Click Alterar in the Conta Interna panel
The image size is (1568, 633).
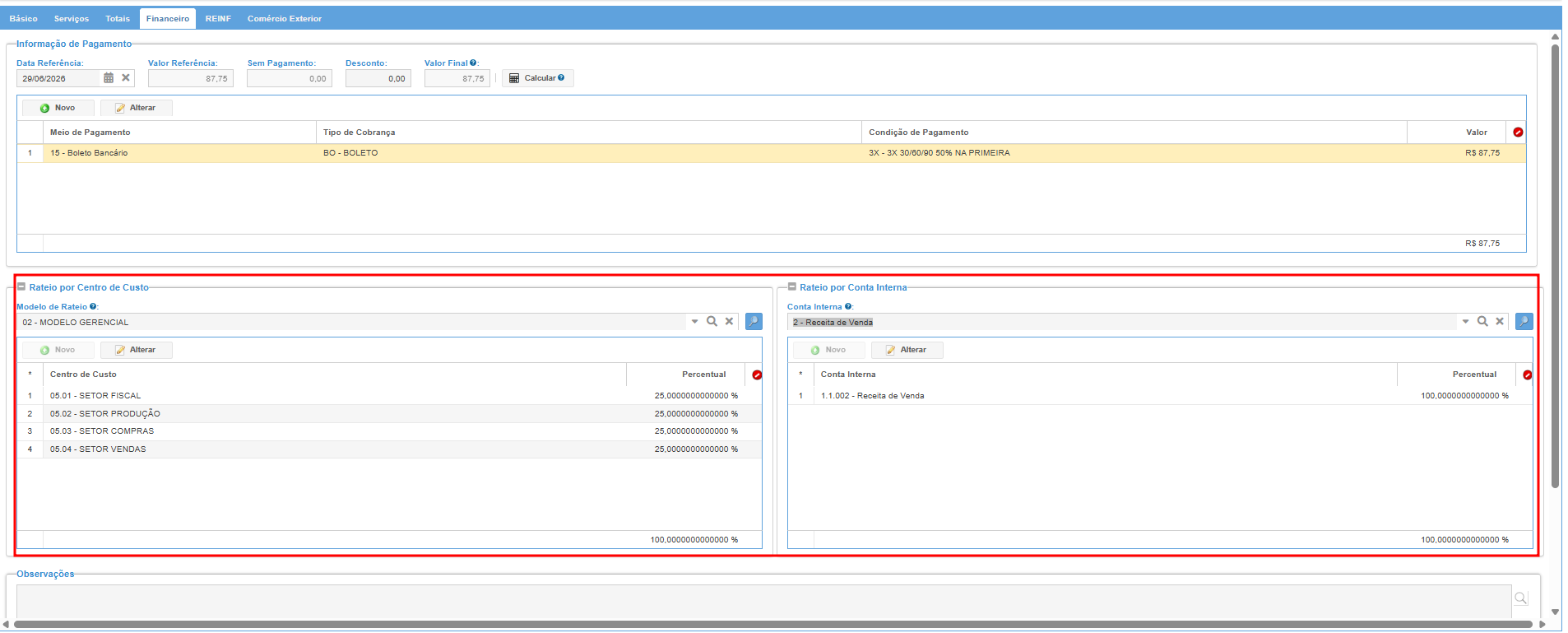pyautogui.click(x=907, y=350)
